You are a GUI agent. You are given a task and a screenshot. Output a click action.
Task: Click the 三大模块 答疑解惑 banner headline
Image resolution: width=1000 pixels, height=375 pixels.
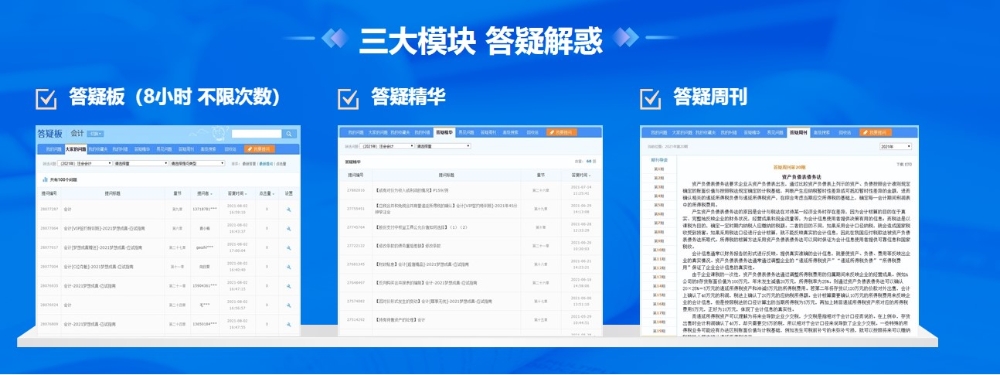pyautogui.click(x=481, y=41)
